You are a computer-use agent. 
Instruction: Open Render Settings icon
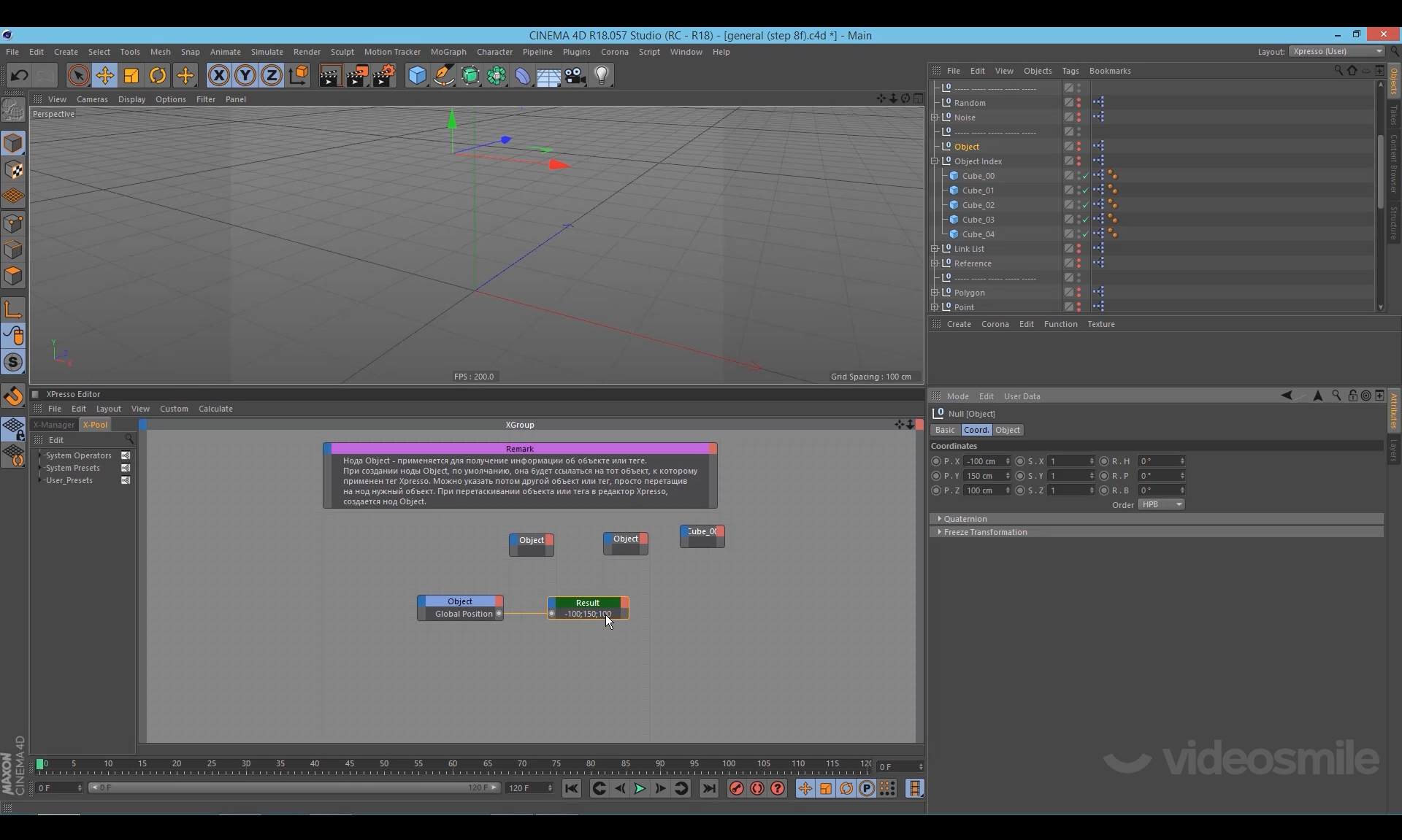[x=384, y=75]
